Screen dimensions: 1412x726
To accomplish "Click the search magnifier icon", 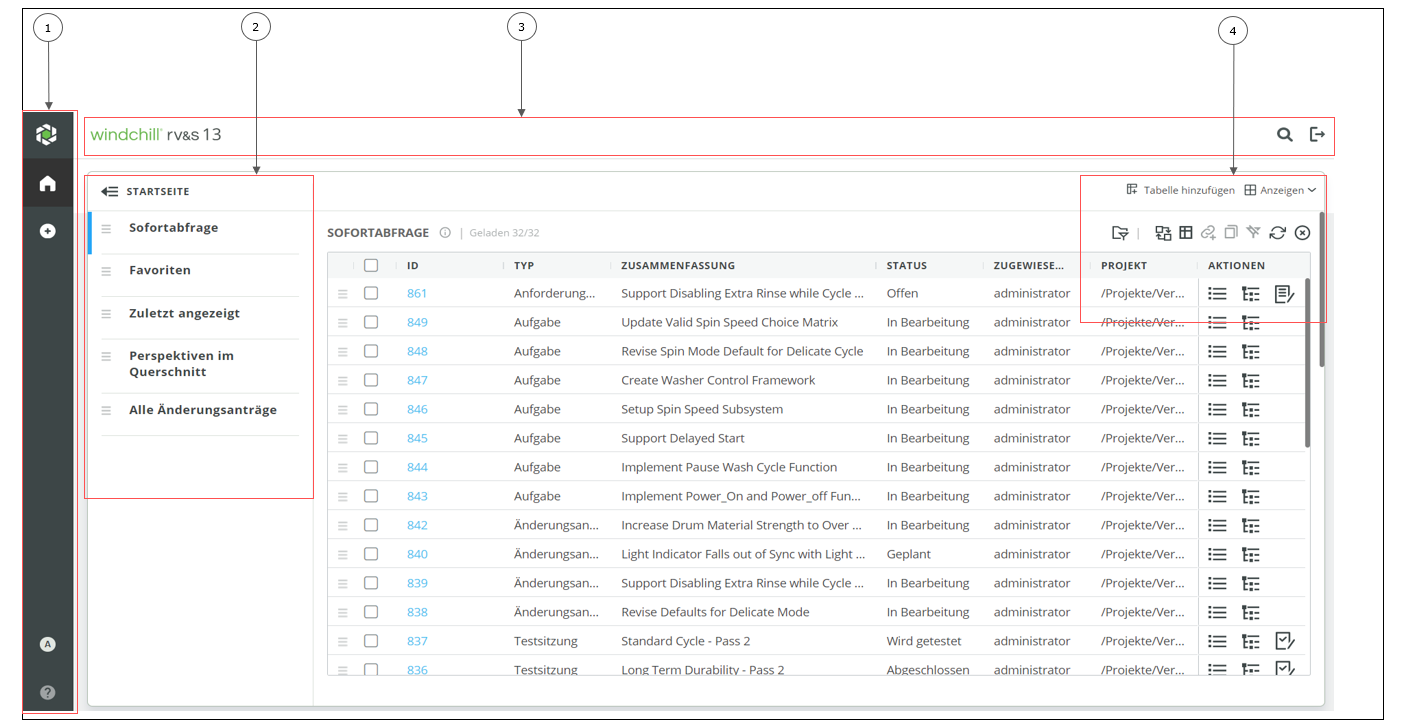I will (1285, 135).
